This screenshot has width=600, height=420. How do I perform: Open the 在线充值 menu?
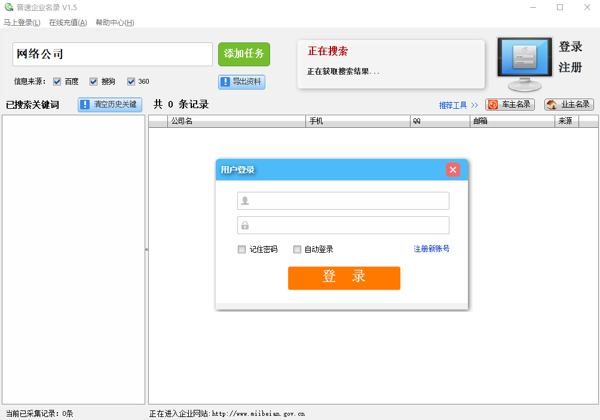[x=68, y=22]
